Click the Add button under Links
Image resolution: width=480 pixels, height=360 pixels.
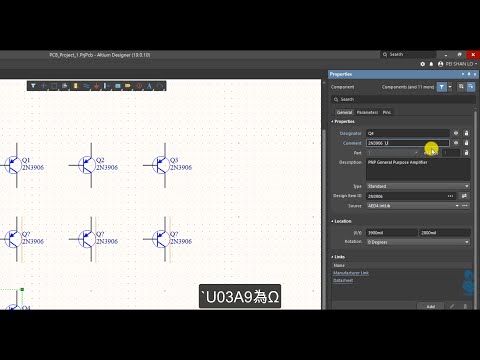(431, 306)
